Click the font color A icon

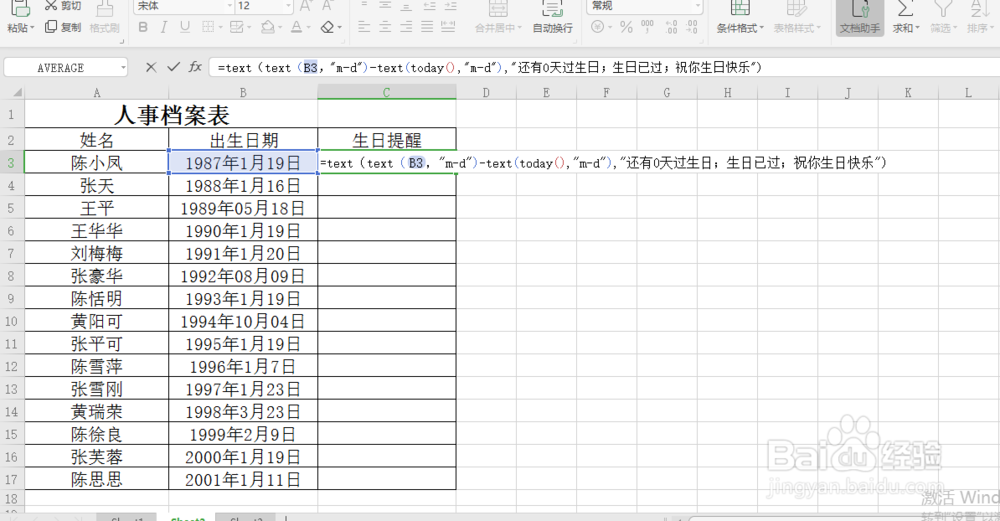coord(296,27)
